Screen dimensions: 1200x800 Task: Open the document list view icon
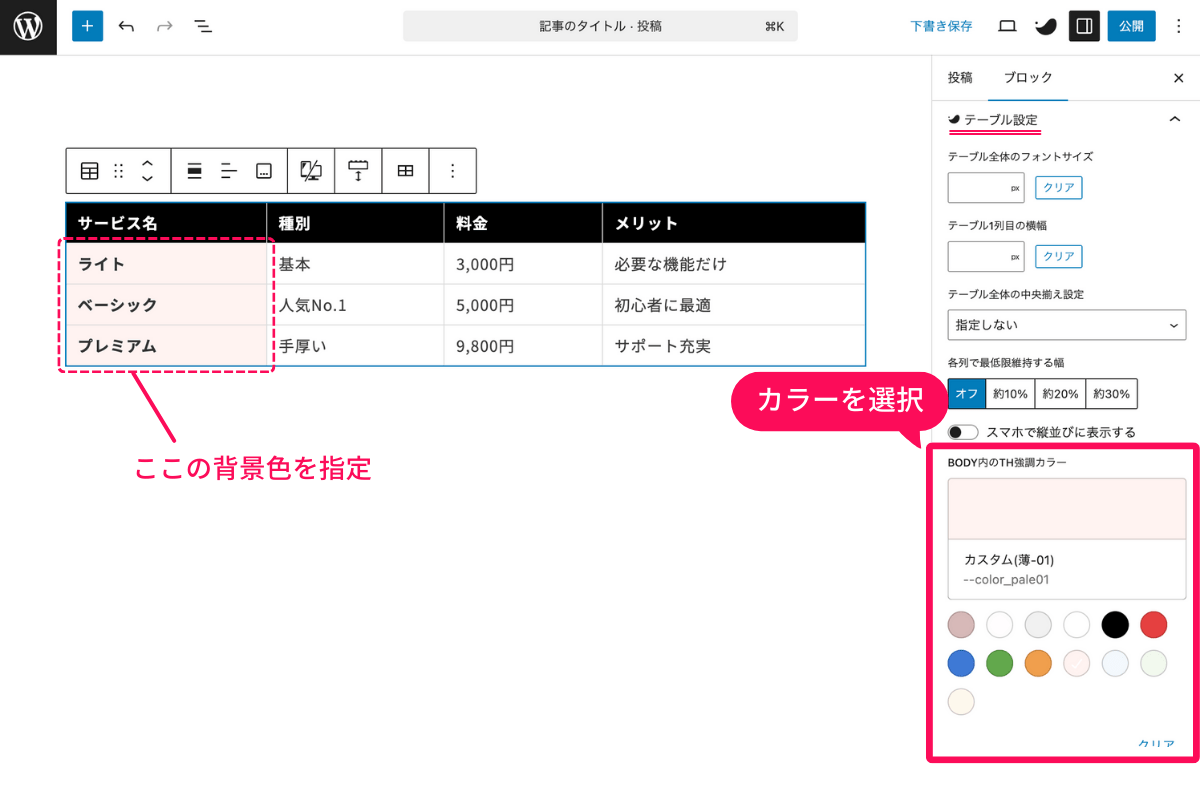click(x=203, y=26)
